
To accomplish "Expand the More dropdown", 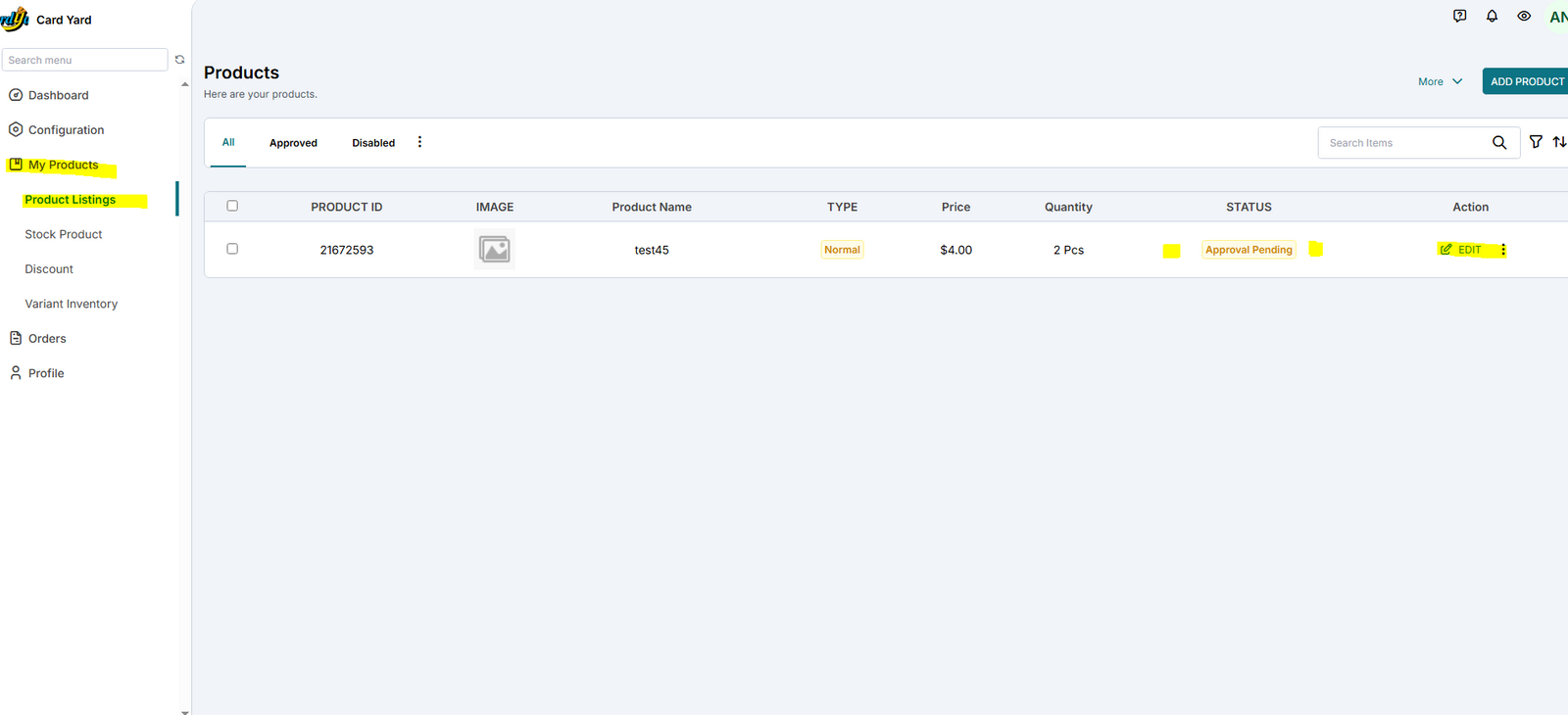I will 1440,81.
